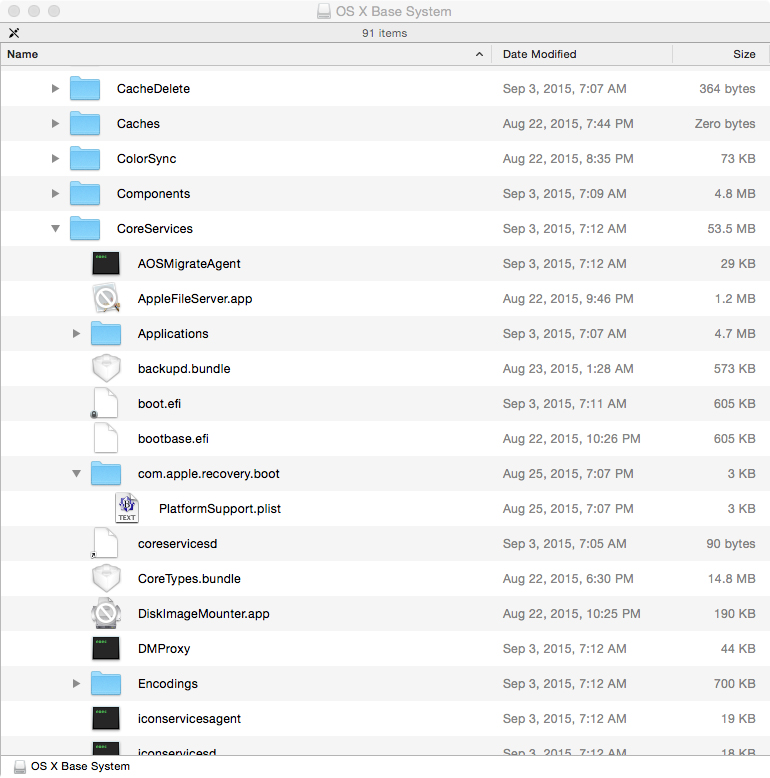Select the CoreTypes.bundle icon
This screenshot has height=778, width=770.
click(x=106, y=579)
